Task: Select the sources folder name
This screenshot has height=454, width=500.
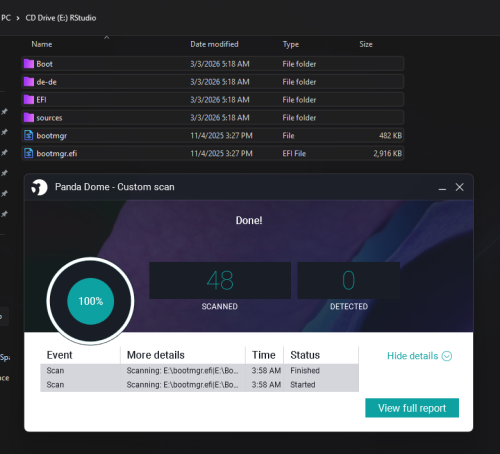Action: (49, 118)
